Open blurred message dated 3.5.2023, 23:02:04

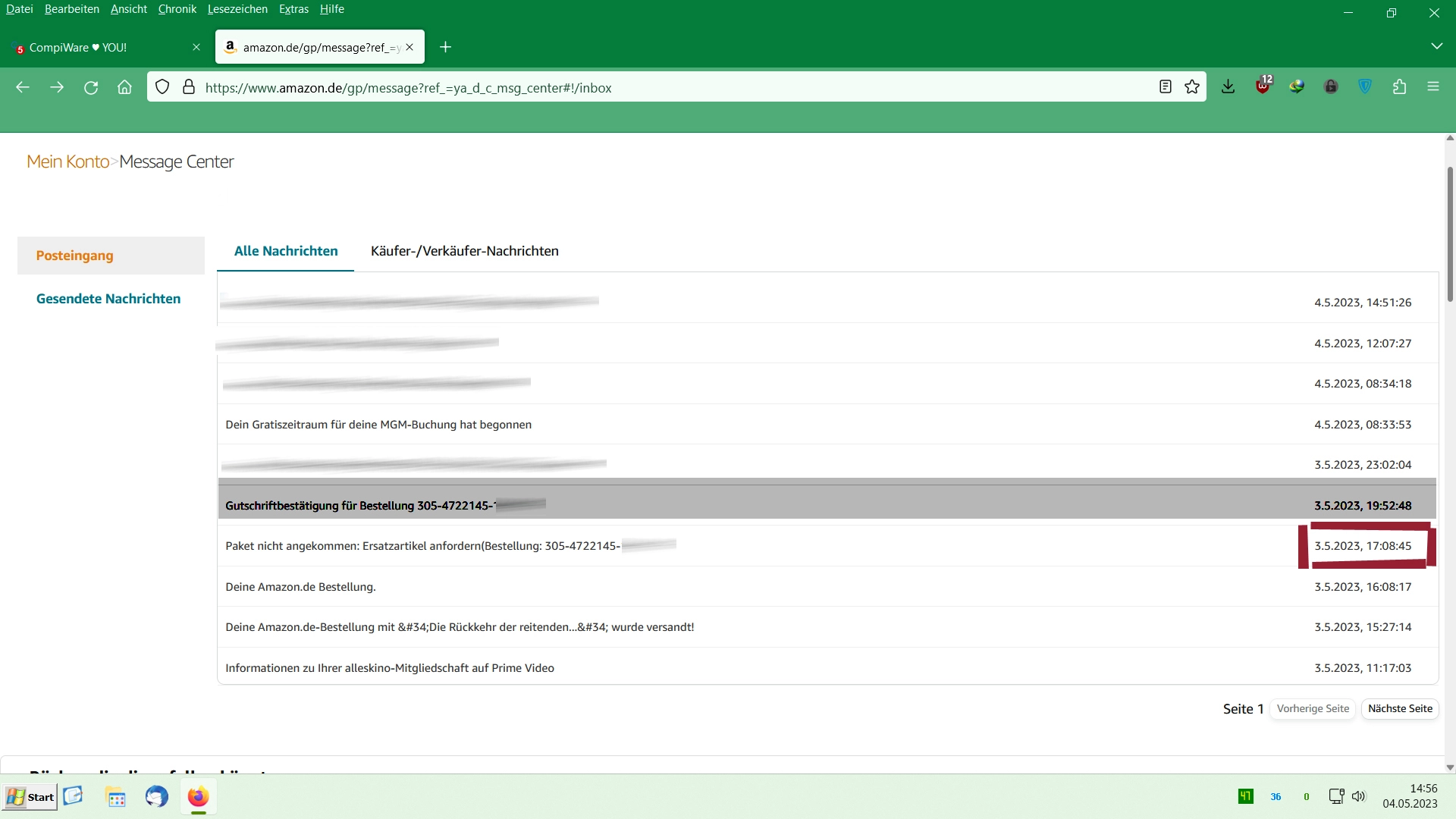[x=827, y=465]
